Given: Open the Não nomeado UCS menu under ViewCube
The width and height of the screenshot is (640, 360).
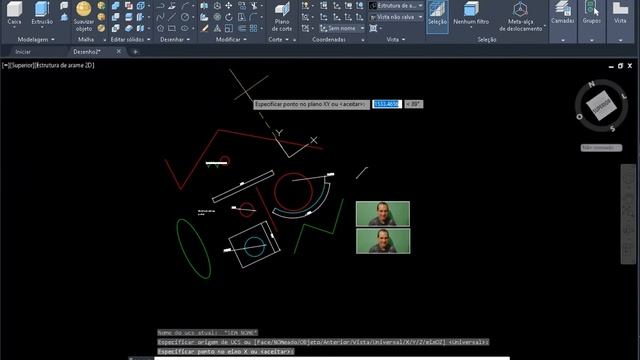Looking at the screenshot, I should point(601,148).
